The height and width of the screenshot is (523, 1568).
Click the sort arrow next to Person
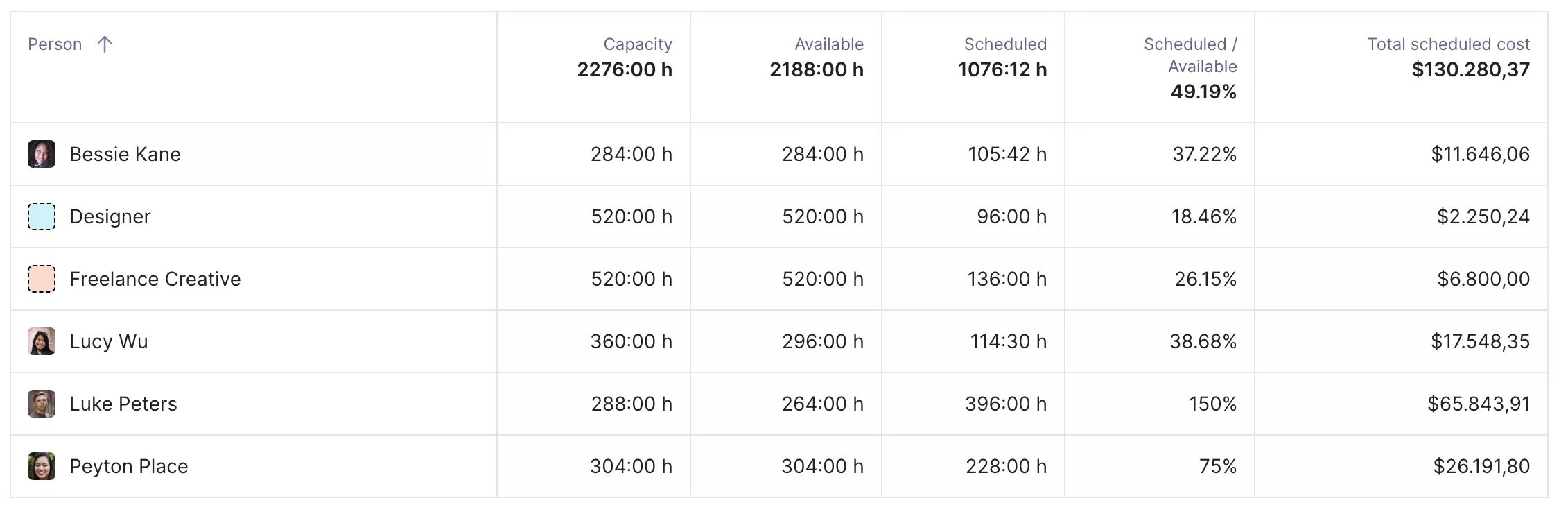[105, 44]
